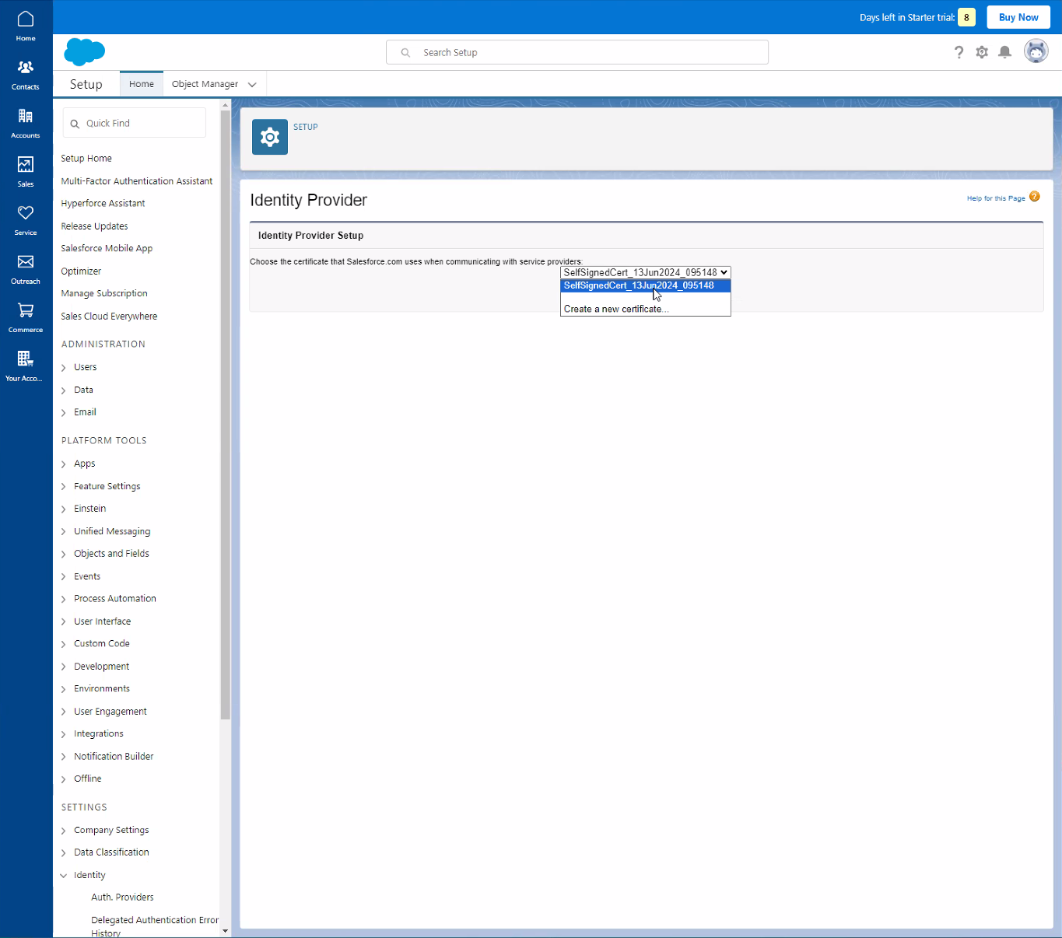This screenshot has width=1062, height=938.
Task: Expand the Einstein section
Action: pyautogui.click(x=64, y=509)
